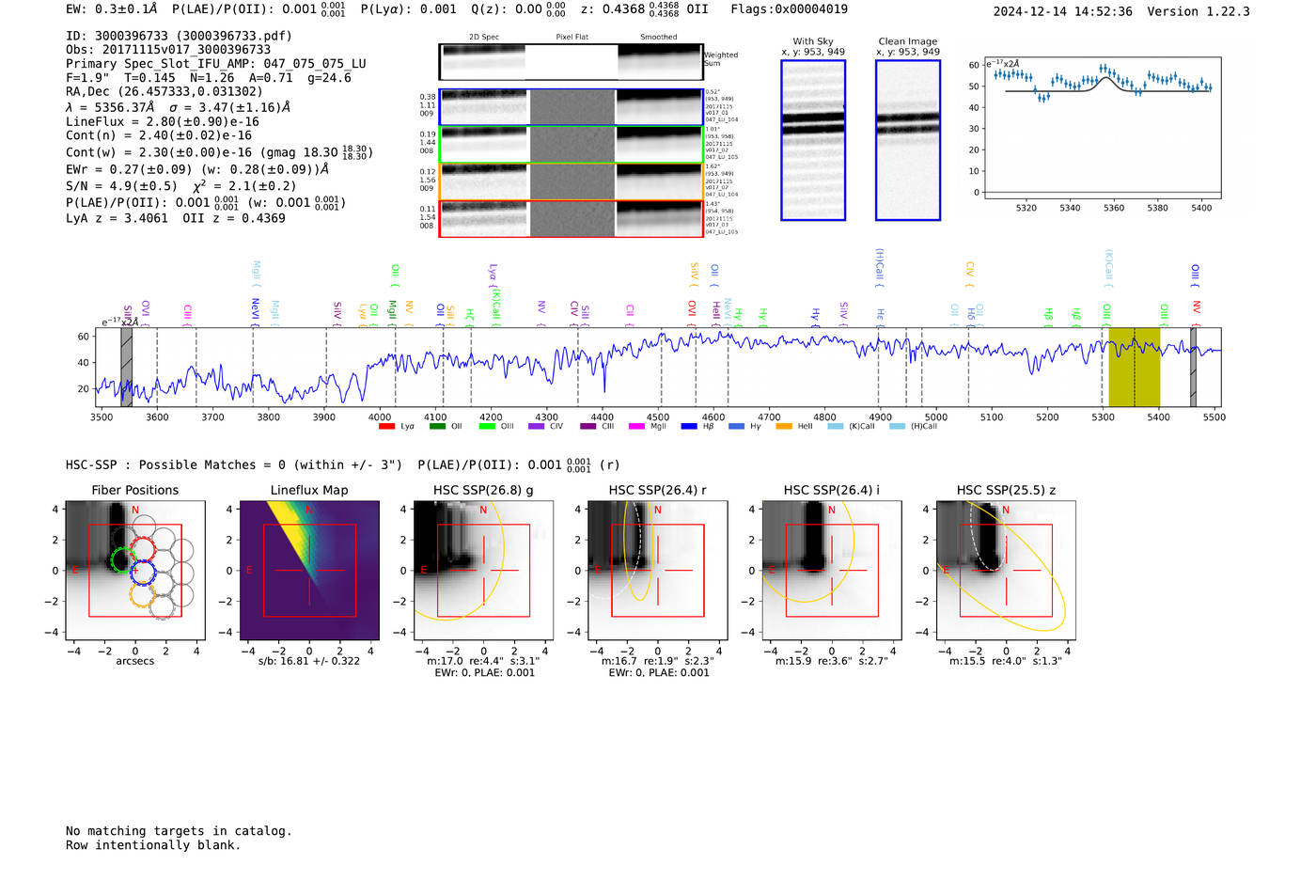Click the blue Hβ legend swatch

(689, 427)
